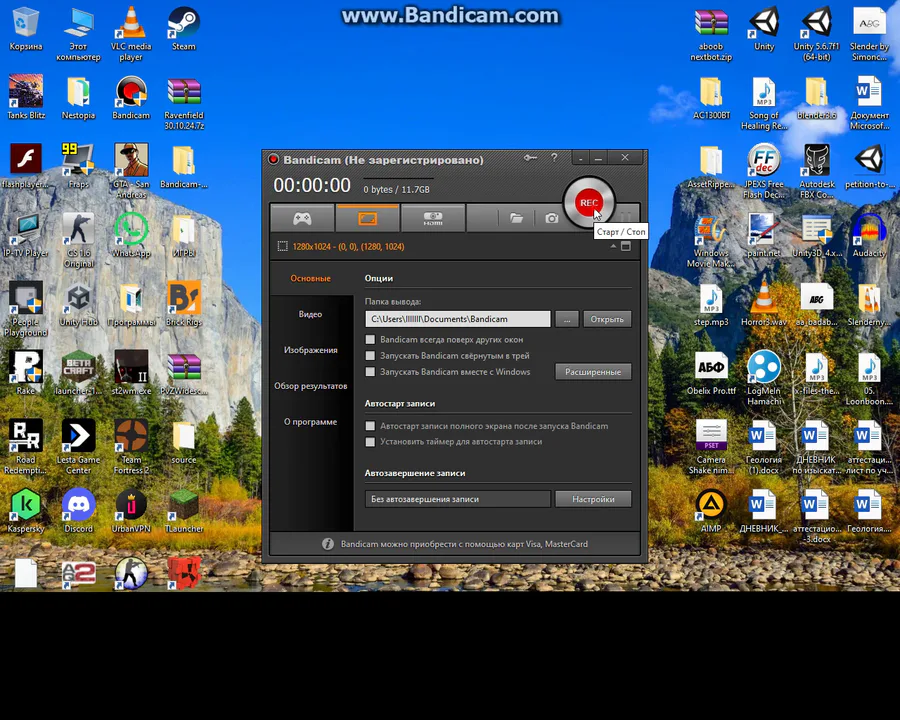Switch to Game recording mode gamepad icon
This screenshot has height=720, width=900.
pyautogui.click(x=302, y=218)
